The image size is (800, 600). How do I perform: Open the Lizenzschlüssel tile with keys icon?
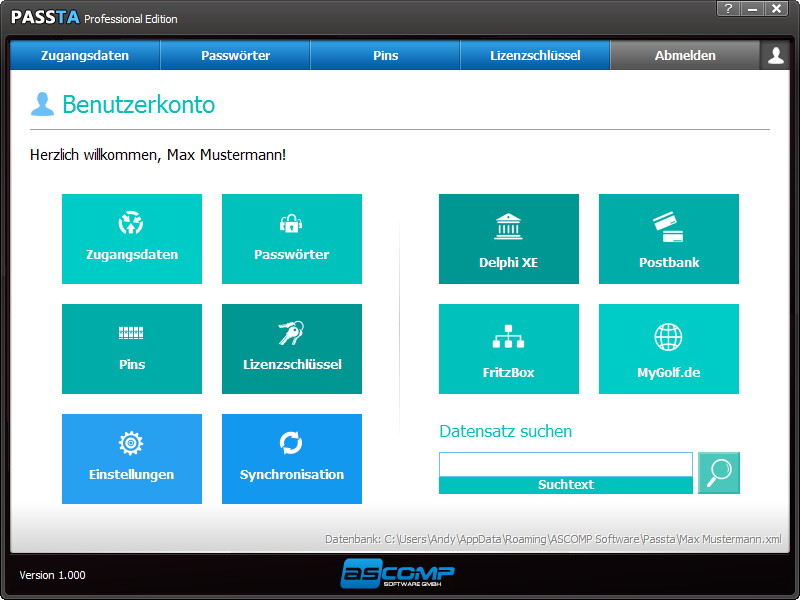tap(292, 349)
